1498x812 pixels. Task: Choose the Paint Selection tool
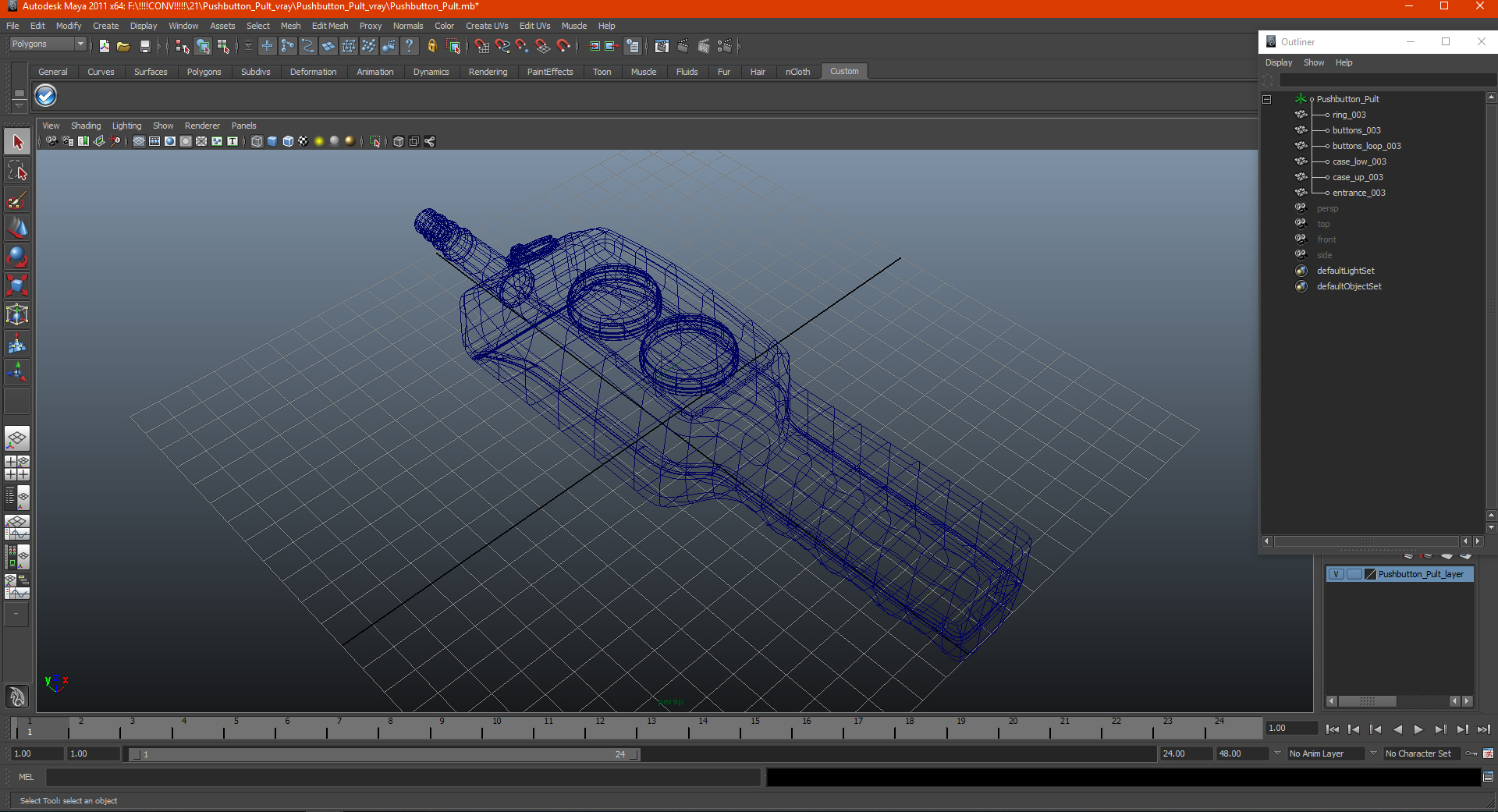point(17,200)
